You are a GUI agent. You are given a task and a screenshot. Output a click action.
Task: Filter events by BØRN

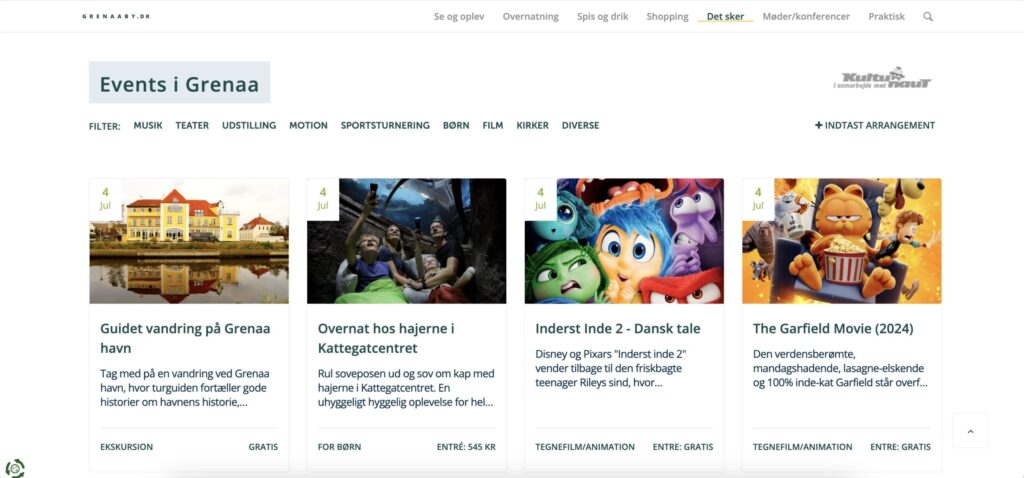click(x=456, y=125)
